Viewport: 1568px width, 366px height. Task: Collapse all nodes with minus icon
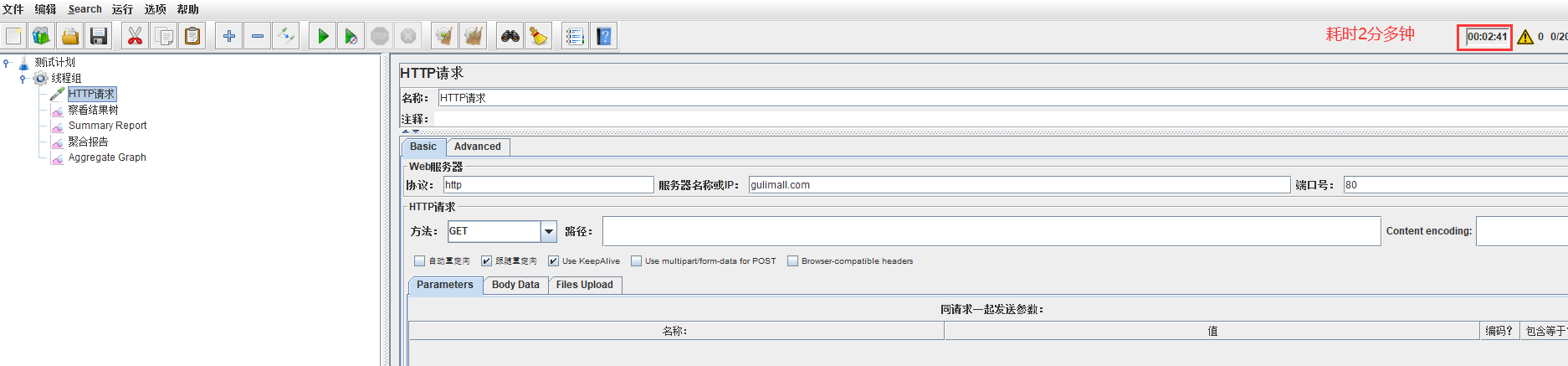click(x=258, y=36)
